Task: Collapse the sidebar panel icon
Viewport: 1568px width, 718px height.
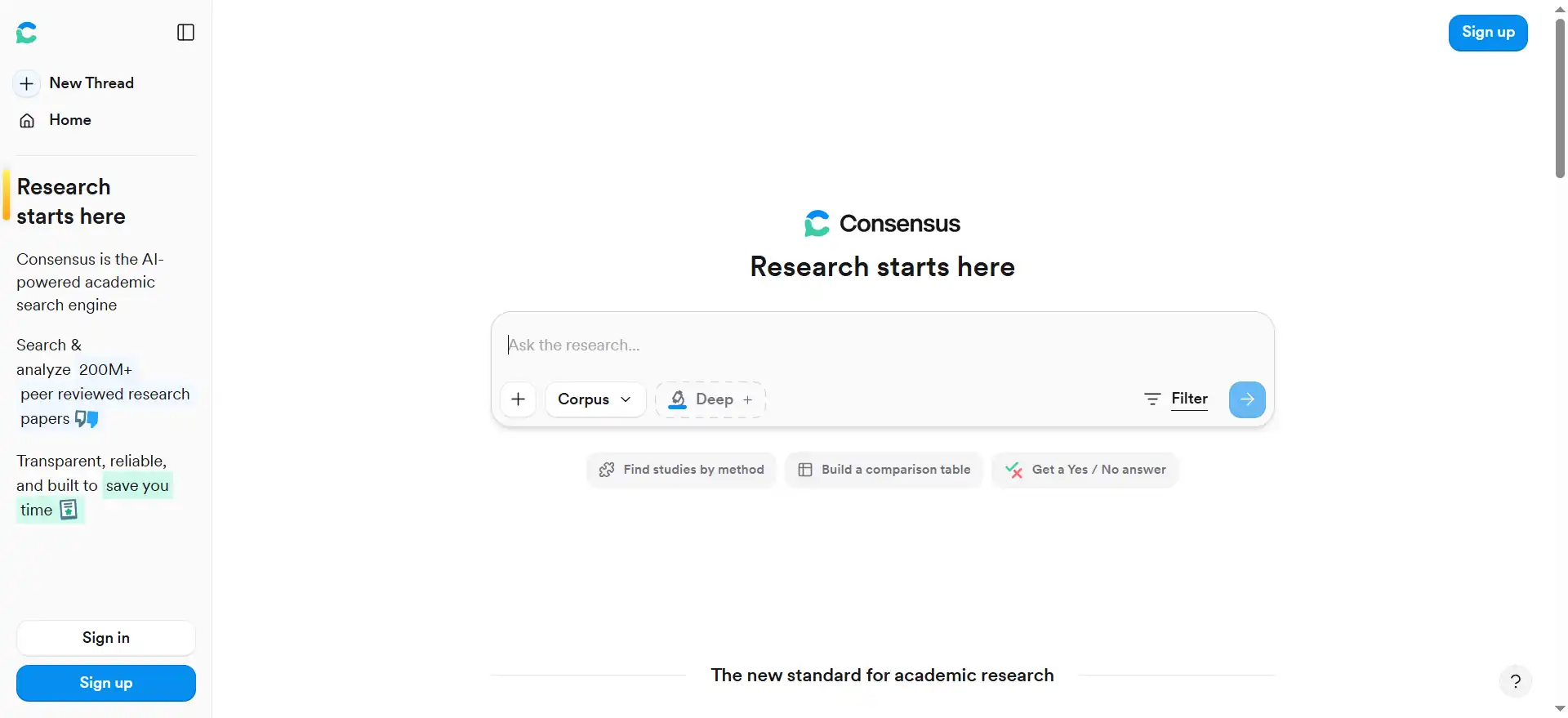Action: [x=186, y=33]
